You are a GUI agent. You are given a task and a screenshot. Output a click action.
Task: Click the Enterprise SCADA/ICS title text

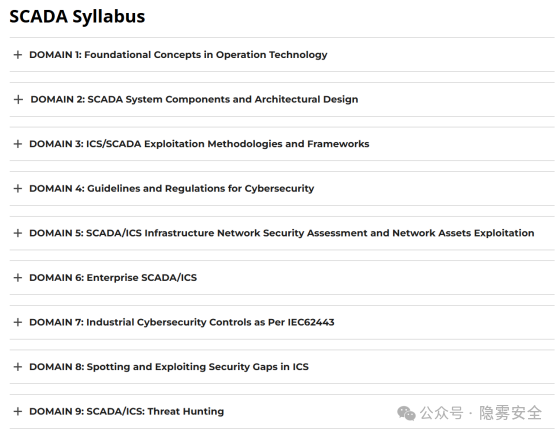pyautogui.click(x=142, y=278)
